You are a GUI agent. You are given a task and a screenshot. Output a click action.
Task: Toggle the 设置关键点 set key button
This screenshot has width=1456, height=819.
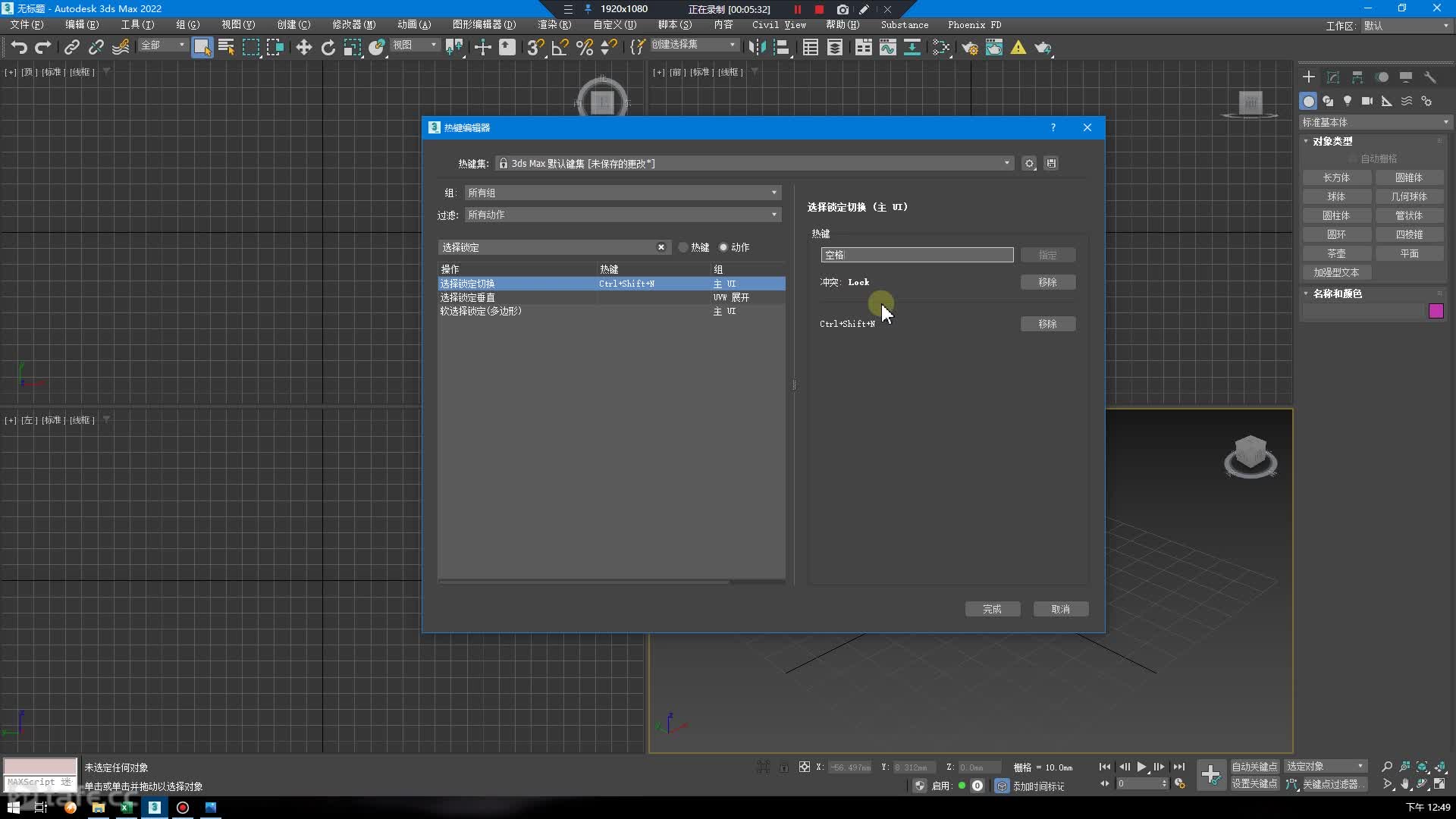click(x=1254, y=784)
